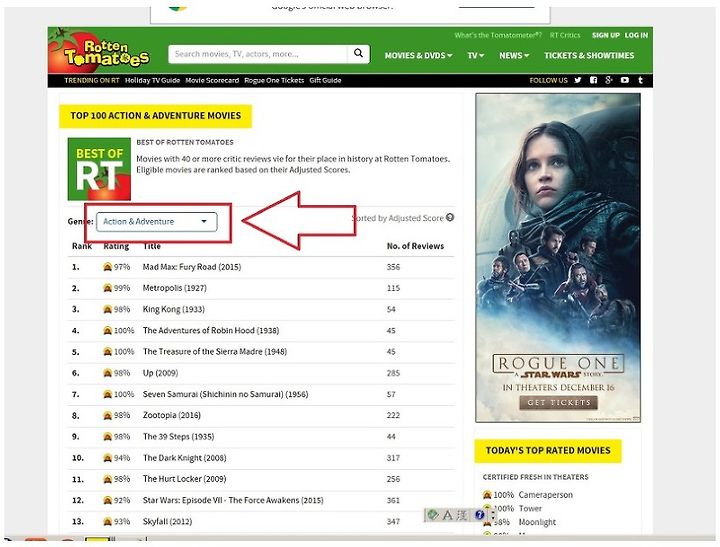
Task: Open Tickets & Showtimes
Action: (x=589, y=55)
